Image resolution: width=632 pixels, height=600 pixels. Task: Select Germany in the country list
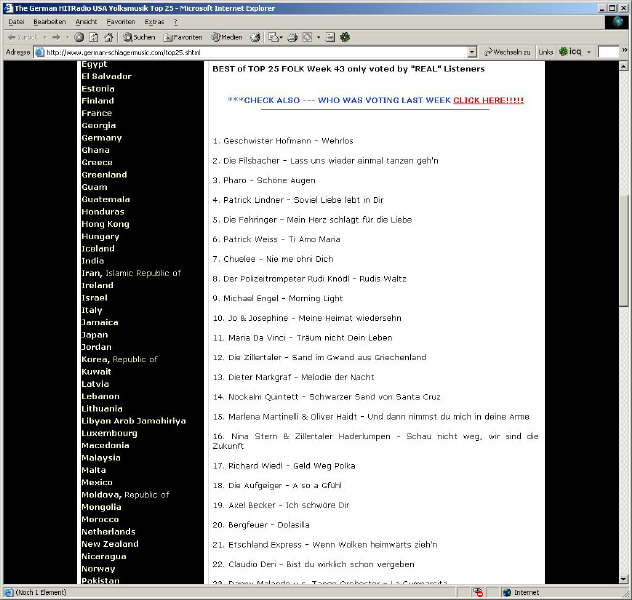click(x=101, y=138)
